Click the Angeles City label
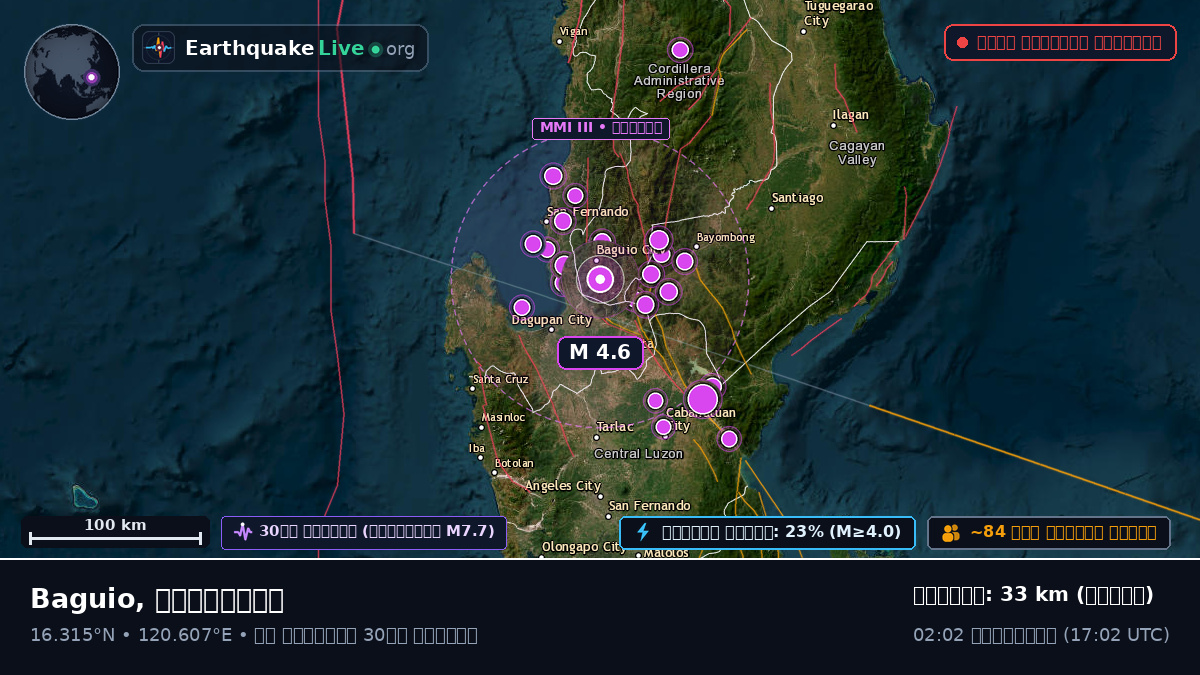Image resolution: width=1200 pixels, height=675 pixels. pyautogui.click(x=563, y=486)
